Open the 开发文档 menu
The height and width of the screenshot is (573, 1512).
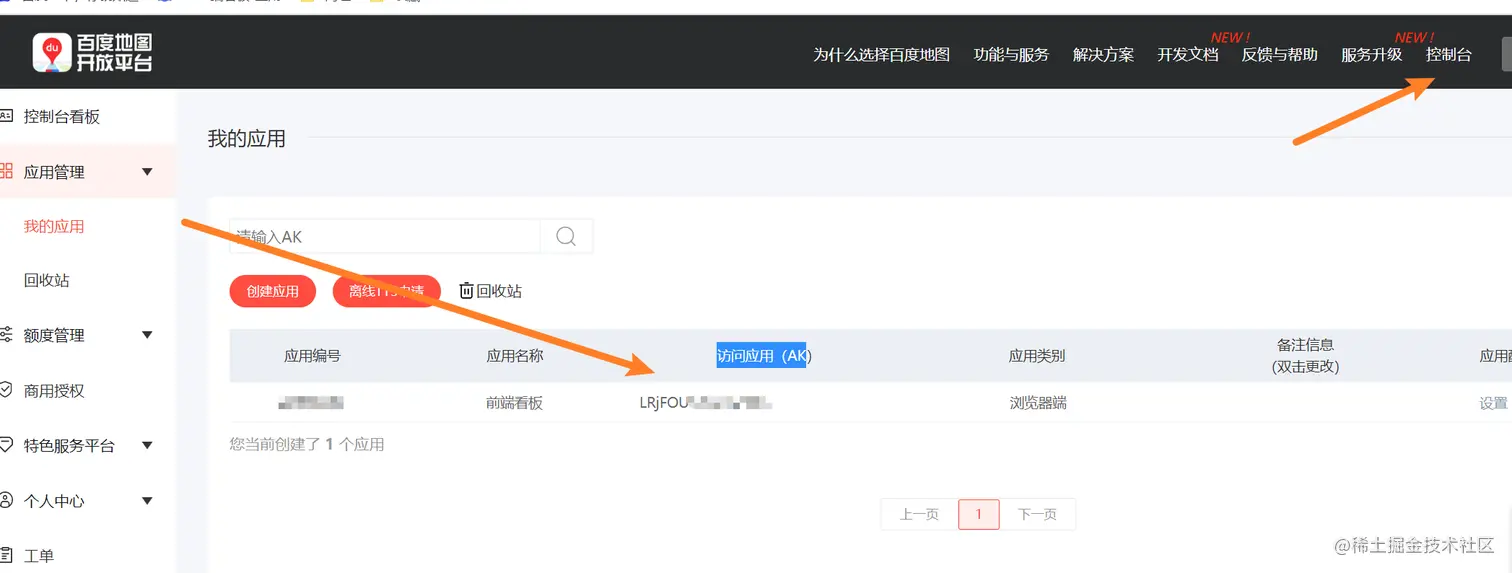pos(1188,55)
